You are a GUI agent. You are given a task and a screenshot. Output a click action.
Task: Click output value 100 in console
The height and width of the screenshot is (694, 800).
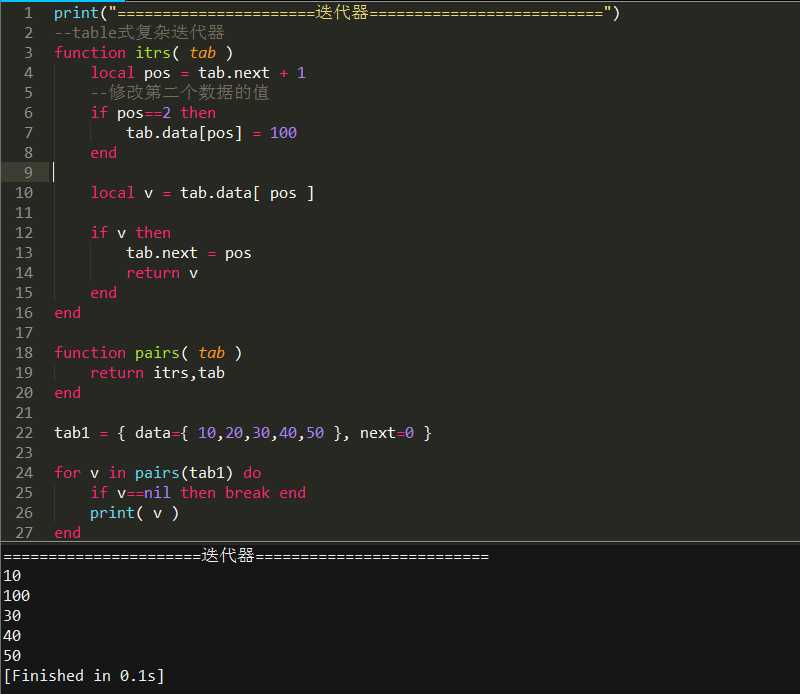16,596
